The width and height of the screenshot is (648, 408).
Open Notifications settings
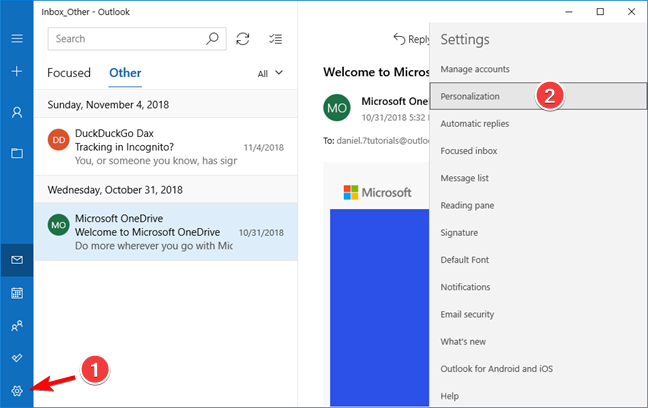click(538, 287)
